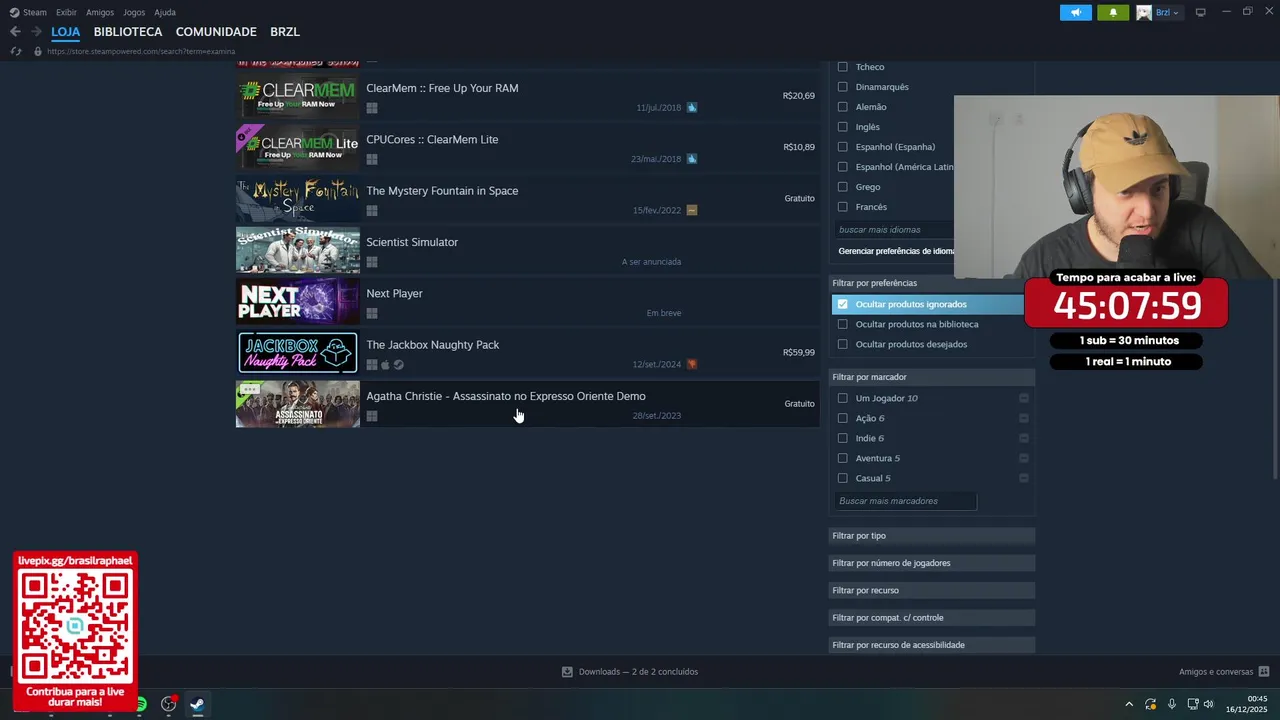Screen dimensions: 1280x720
Task: Open ClearMem :: Free Up Your RAM
Action: [528, 96]
